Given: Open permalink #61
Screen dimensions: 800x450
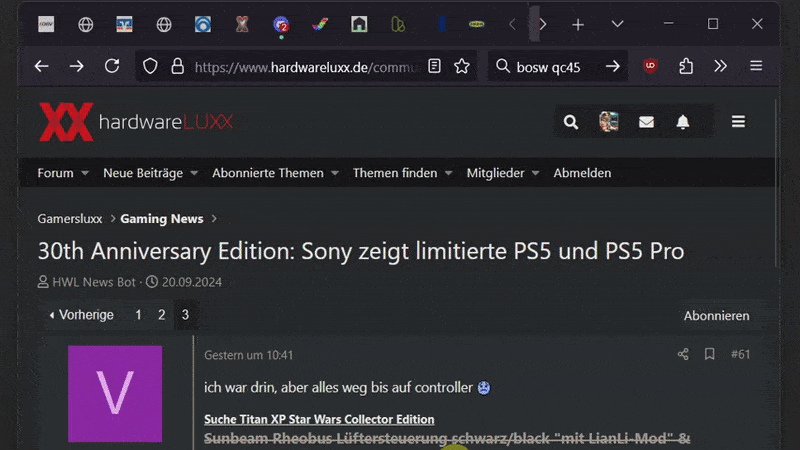Looking at the screenshot, I should point(740,354).
